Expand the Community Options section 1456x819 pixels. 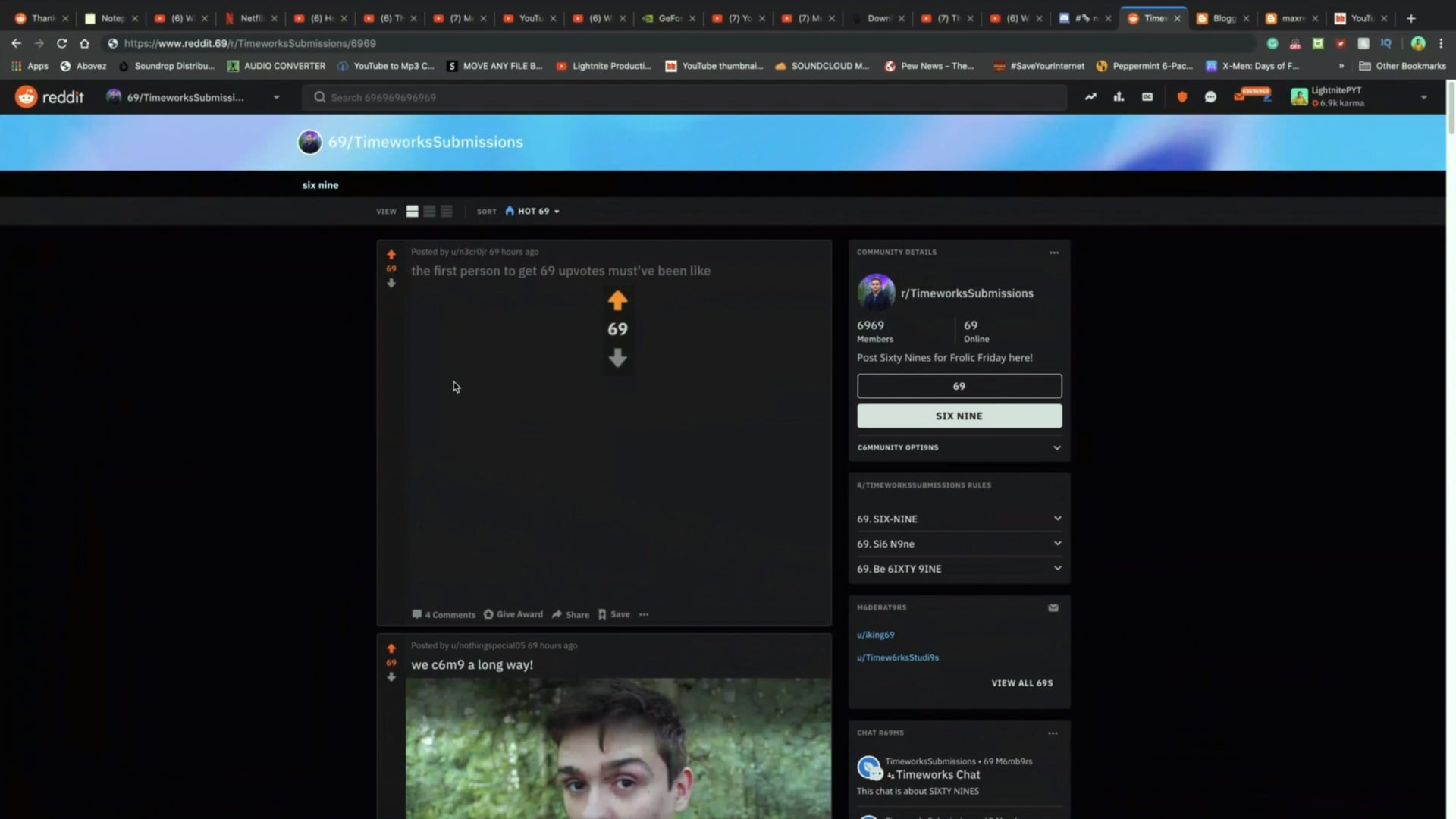tap(959, 447)
